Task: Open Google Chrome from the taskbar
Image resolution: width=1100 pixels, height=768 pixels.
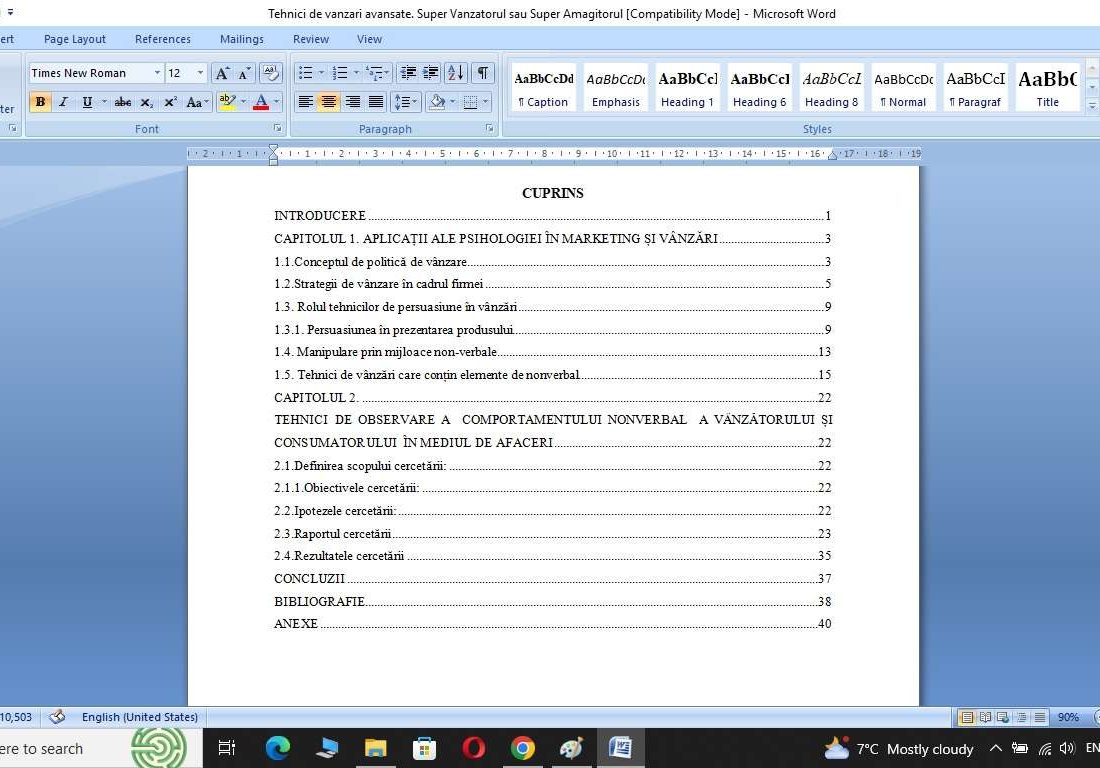Action: pos(522,748)
